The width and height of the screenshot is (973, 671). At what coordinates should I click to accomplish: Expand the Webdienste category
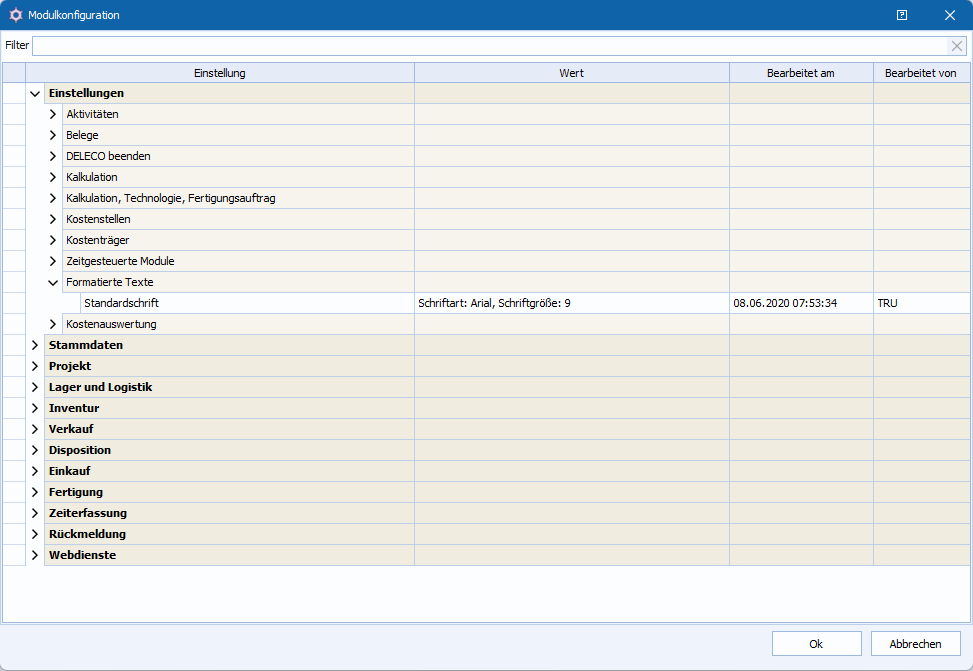point(35,555)
